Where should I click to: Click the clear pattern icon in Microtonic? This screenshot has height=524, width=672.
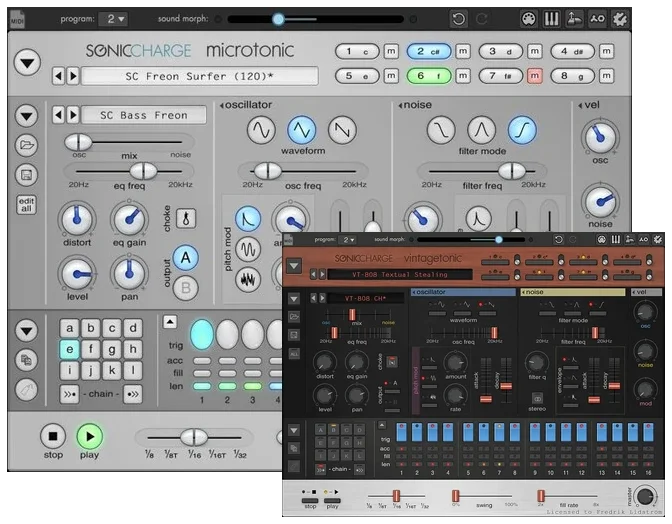[x=27, y=389]
